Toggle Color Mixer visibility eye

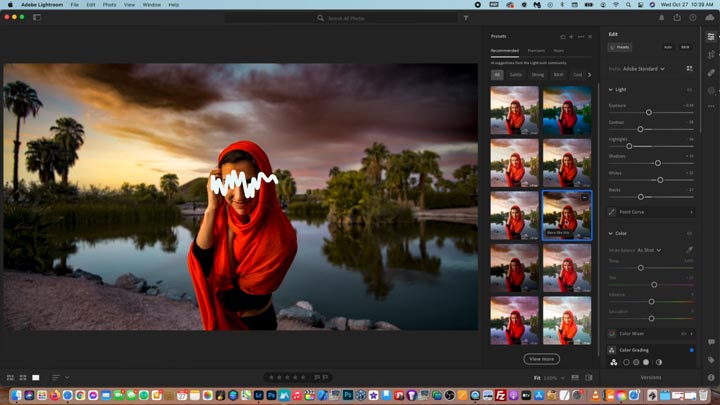(684, 334)
